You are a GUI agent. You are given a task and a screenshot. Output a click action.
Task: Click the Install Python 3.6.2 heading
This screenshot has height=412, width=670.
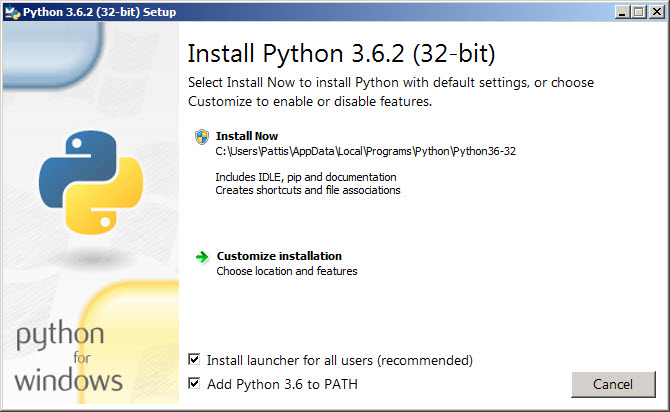tap(342, 52)
